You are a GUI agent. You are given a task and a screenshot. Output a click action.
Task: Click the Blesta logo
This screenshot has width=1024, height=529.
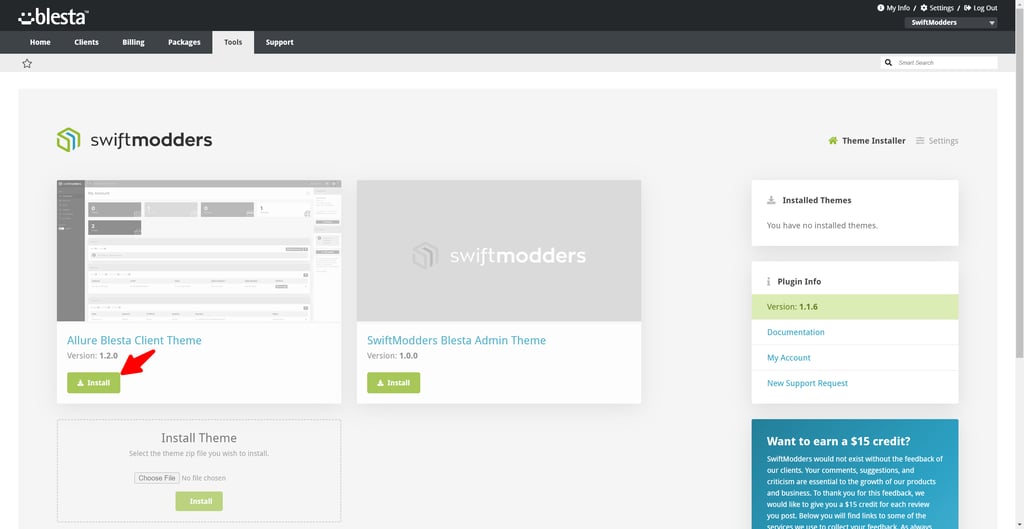click(53, 17)
